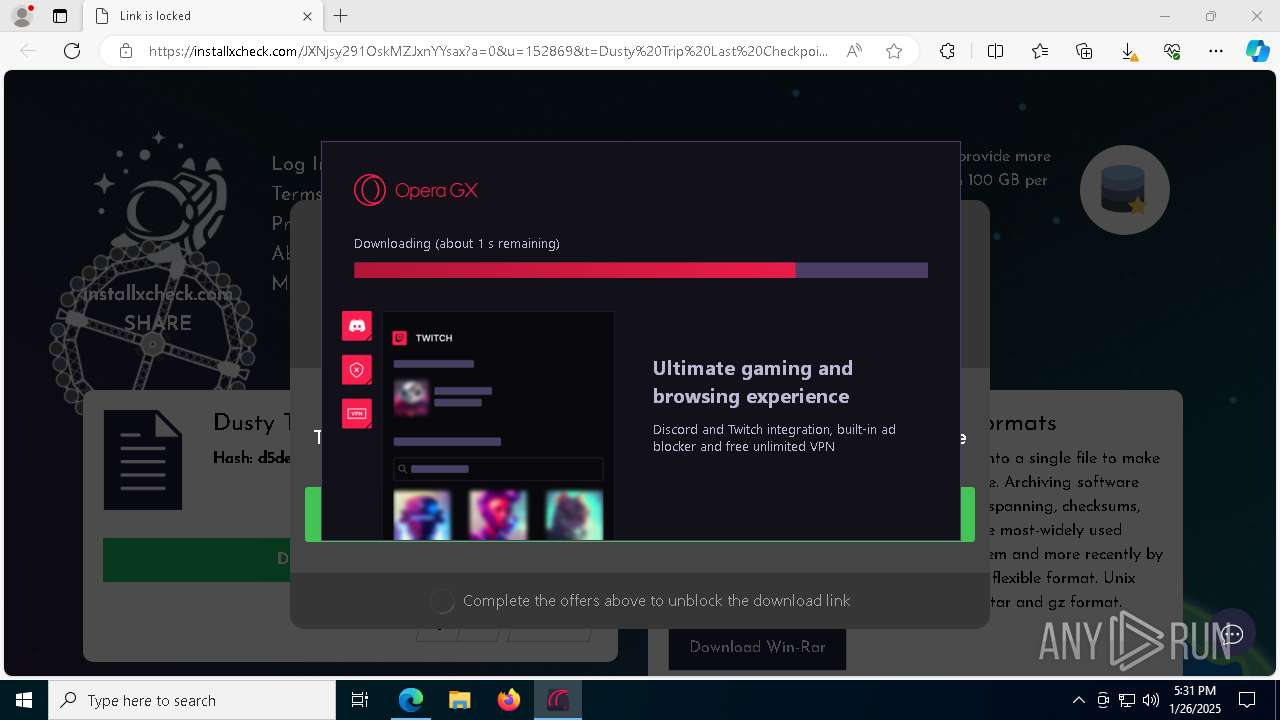
Task: Open the Downloads icon with warning
Action: coord(1128,52)
